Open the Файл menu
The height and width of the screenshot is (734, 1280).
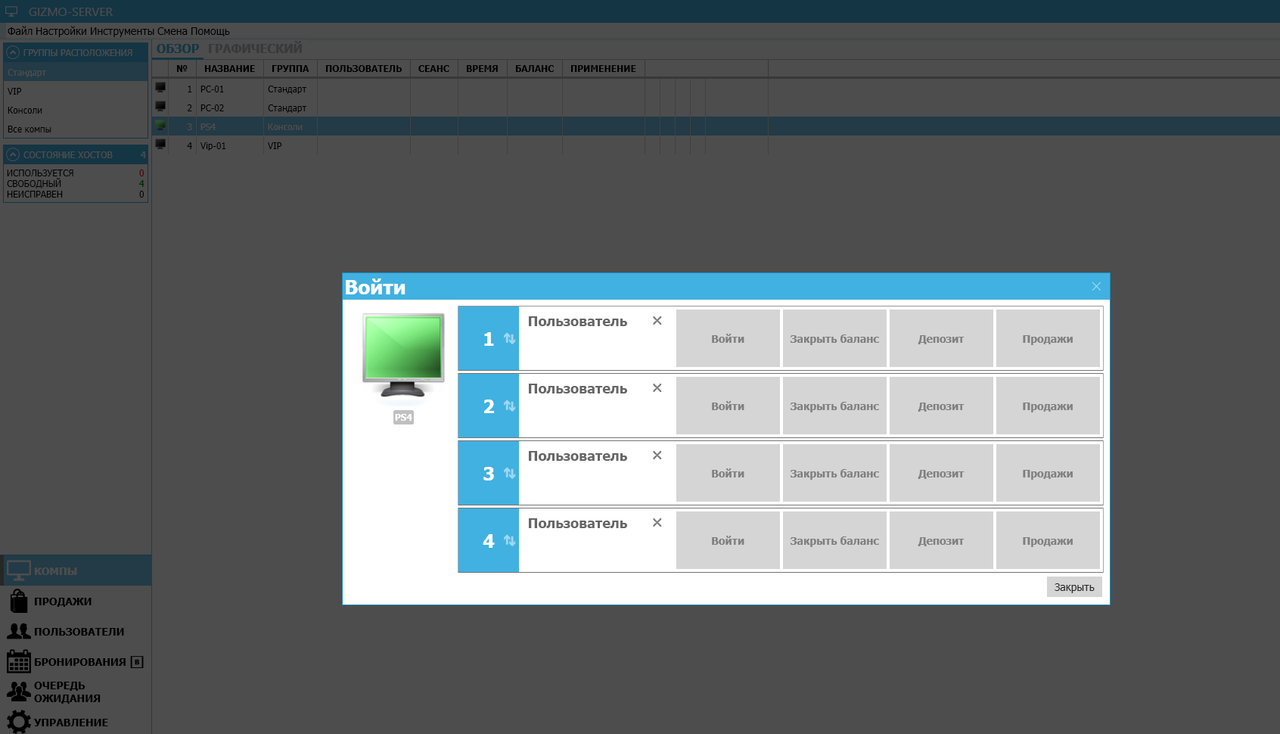pyautogui.click(x=19, y=31)
